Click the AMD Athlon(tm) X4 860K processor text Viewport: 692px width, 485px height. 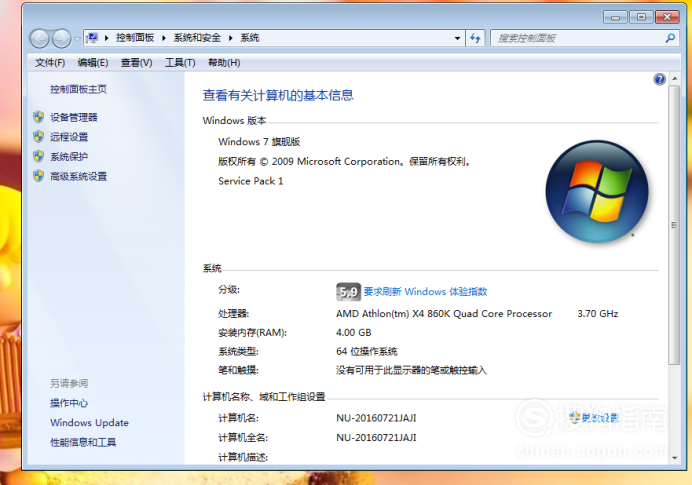click(x=444, y=314)
